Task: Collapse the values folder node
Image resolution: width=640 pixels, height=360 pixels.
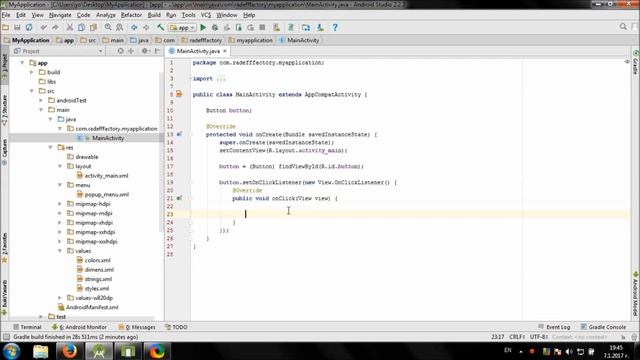Action: [x=60, y=251]
